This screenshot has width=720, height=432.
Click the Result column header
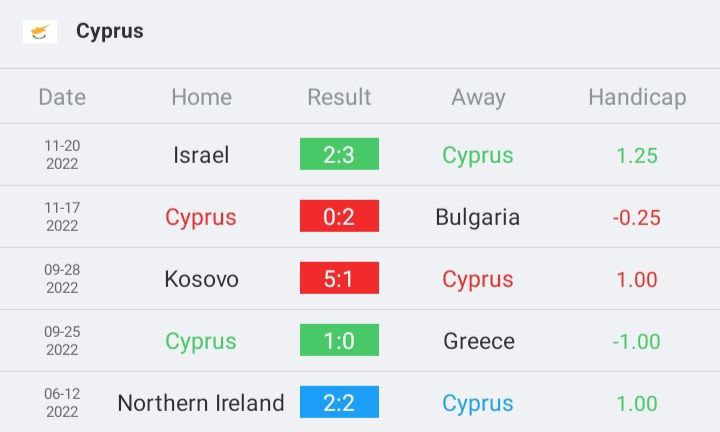pyautogui.click(x=339, y=97)
